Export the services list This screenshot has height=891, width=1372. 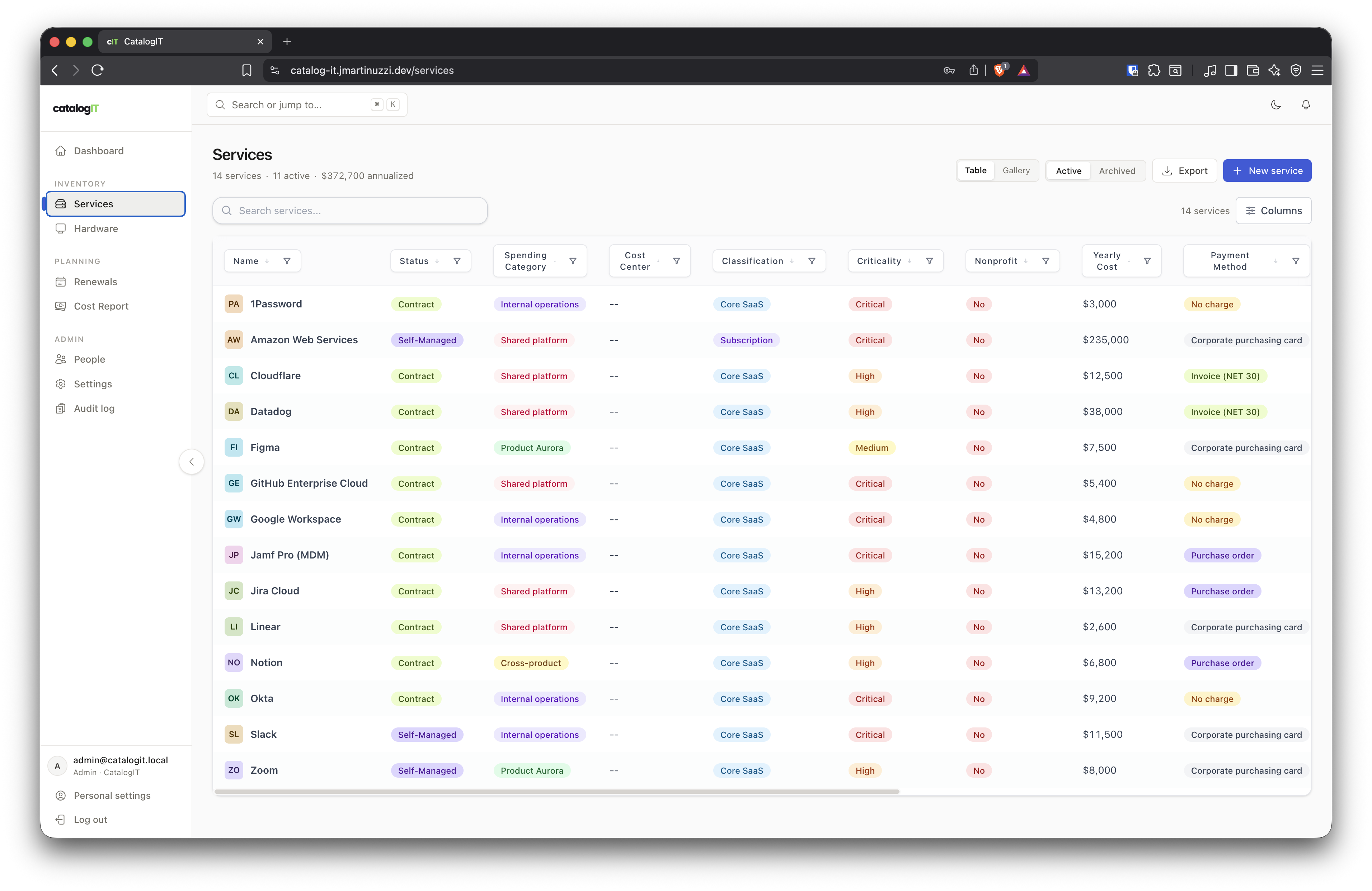point(1184,171)
